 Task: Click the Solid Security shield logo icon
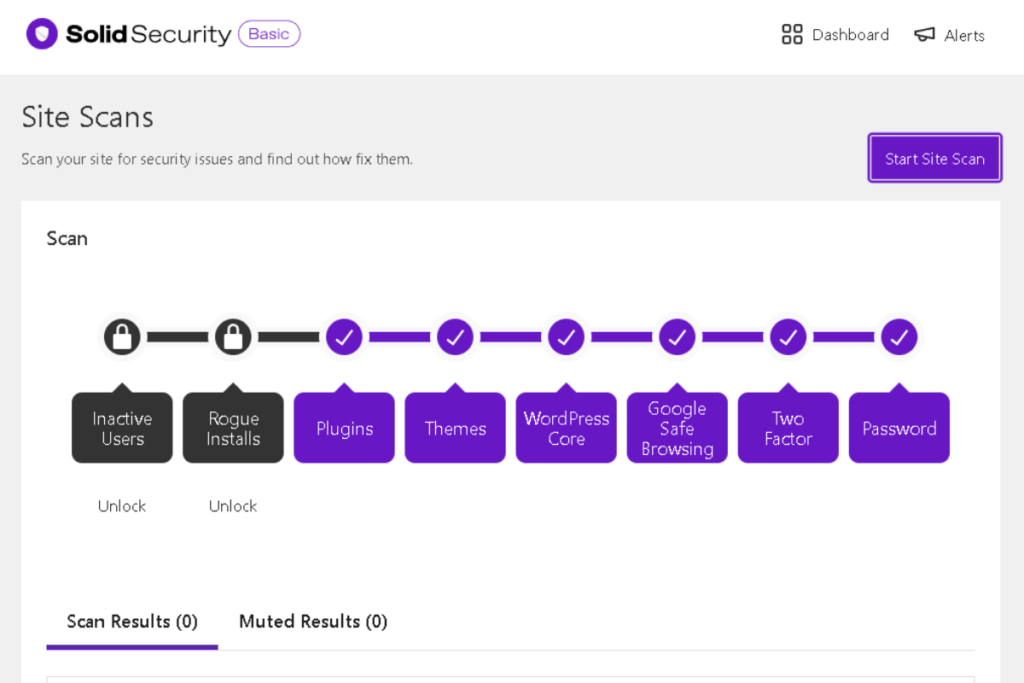click(x=41, y=33)
